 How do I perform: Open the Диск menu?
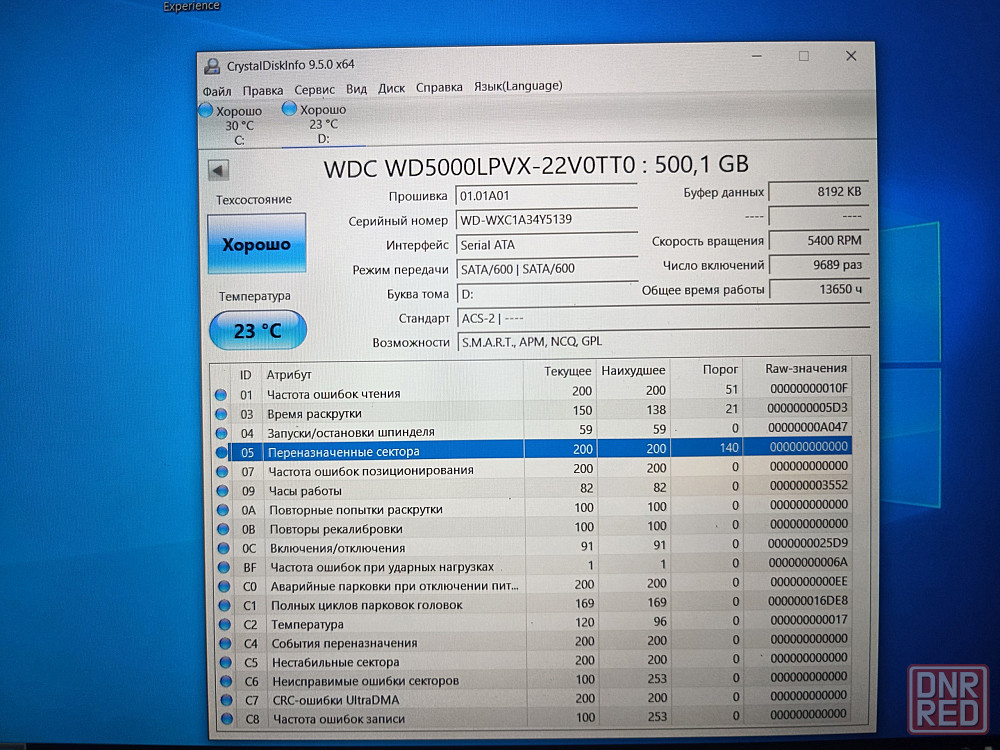391,89
